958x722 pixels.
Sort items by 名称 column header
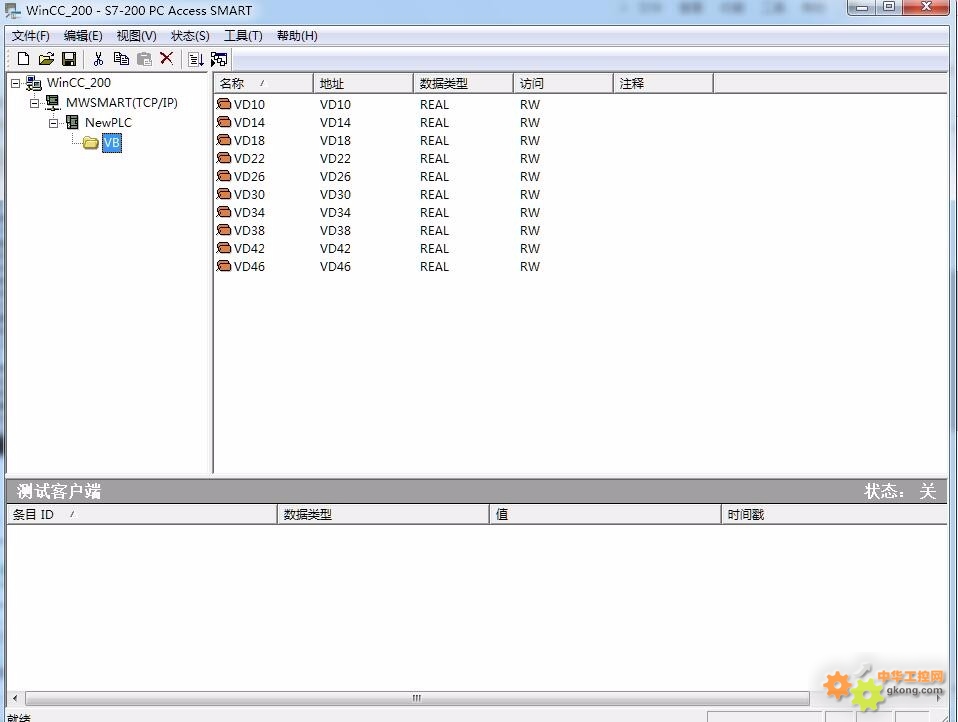point(263,83)
